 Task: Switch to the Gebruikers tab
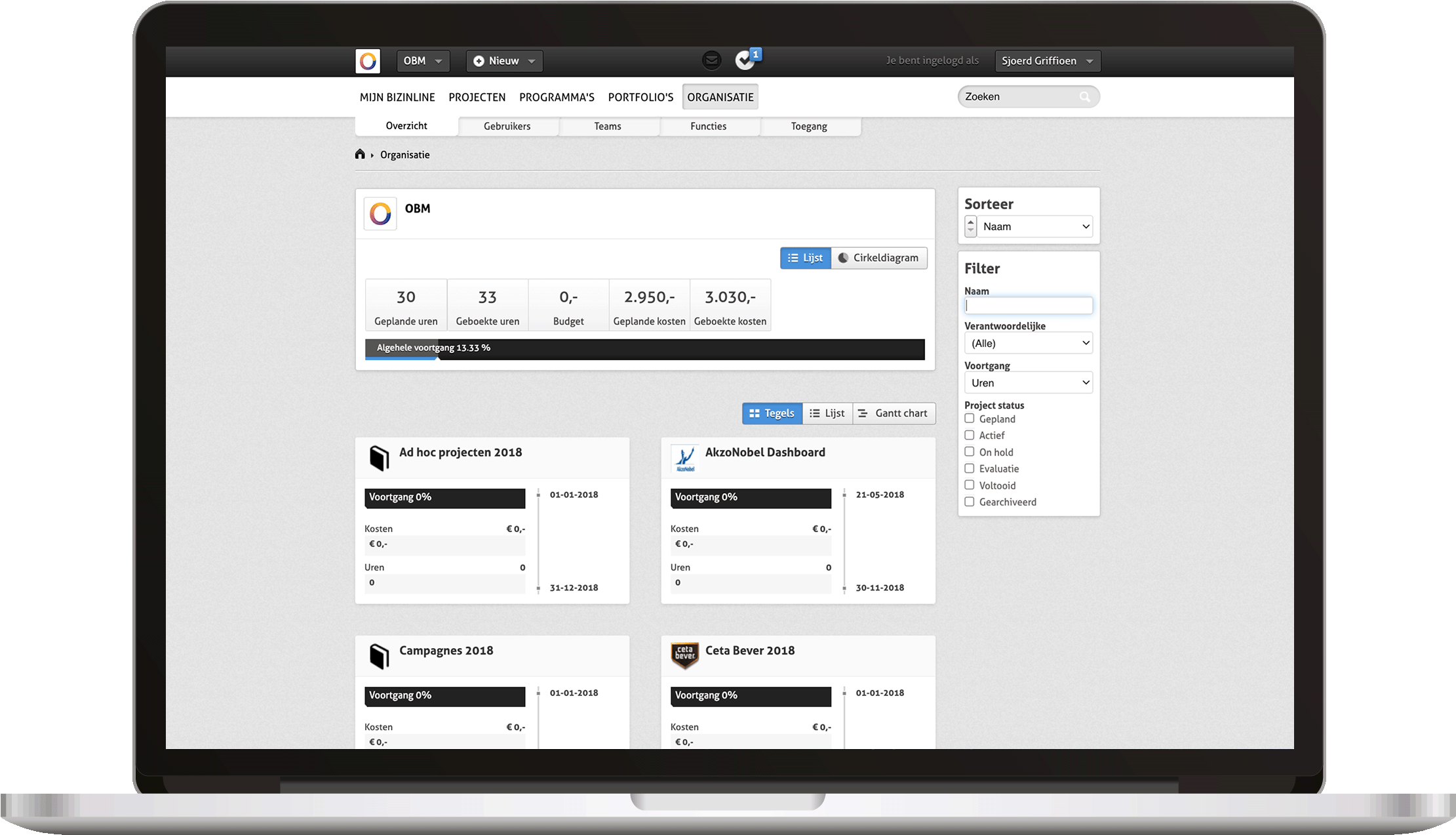[x=507, y=127]
